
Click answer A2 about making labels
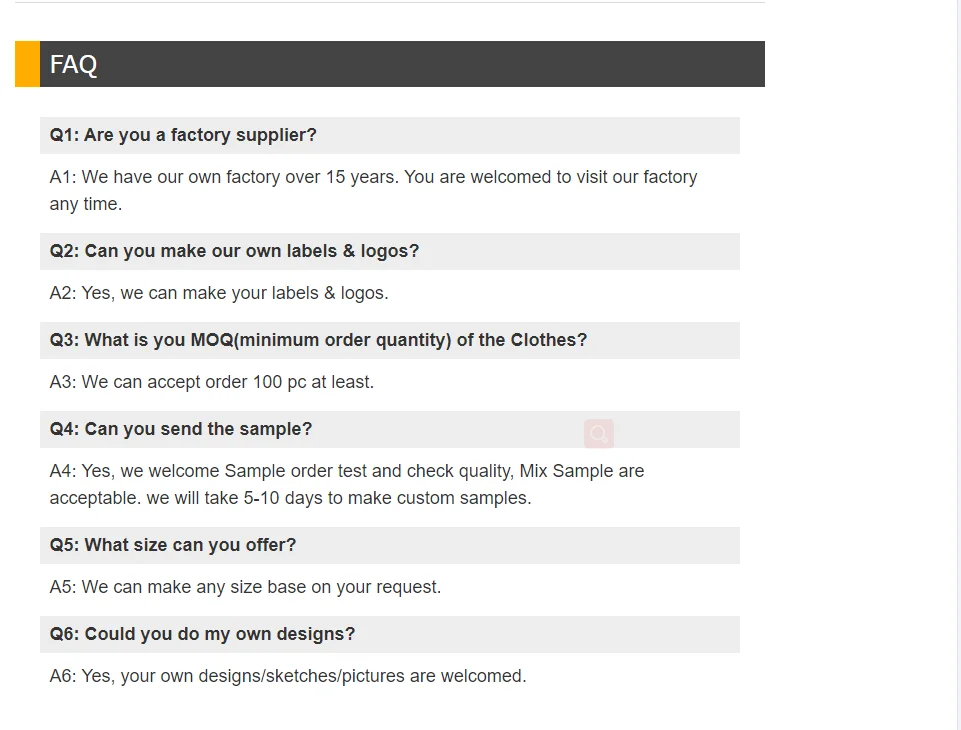click(219, 293)
